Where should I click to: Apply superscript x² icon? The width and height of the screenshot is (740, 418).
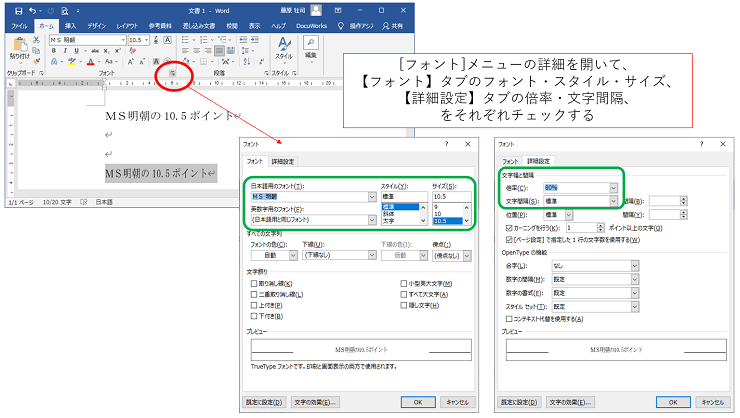coord(118,50)
